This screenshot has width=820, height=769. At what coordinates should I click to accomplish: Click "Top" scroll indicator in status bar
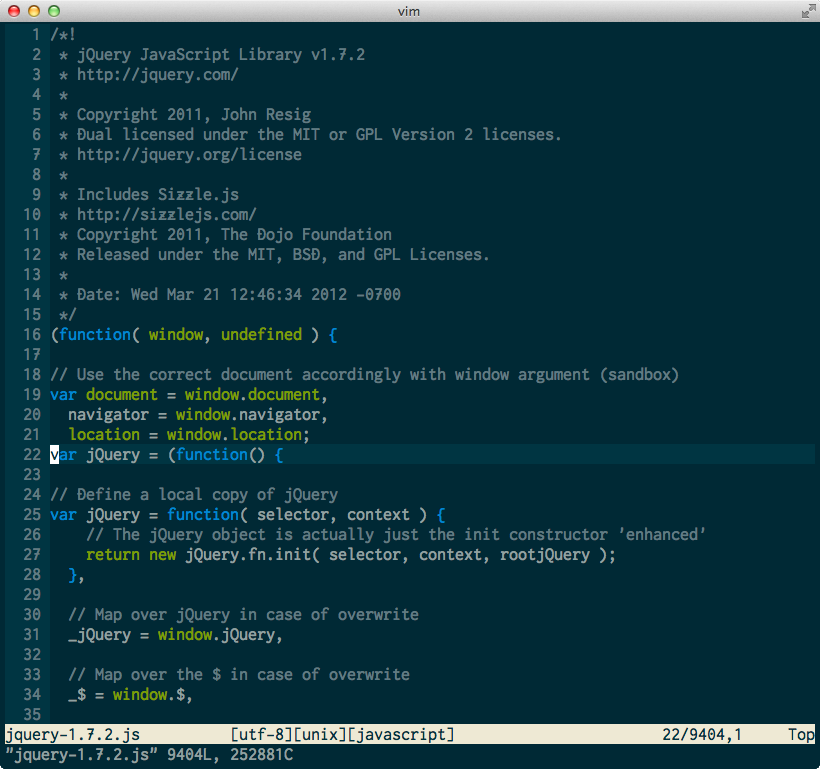click(x=801, y=734)
